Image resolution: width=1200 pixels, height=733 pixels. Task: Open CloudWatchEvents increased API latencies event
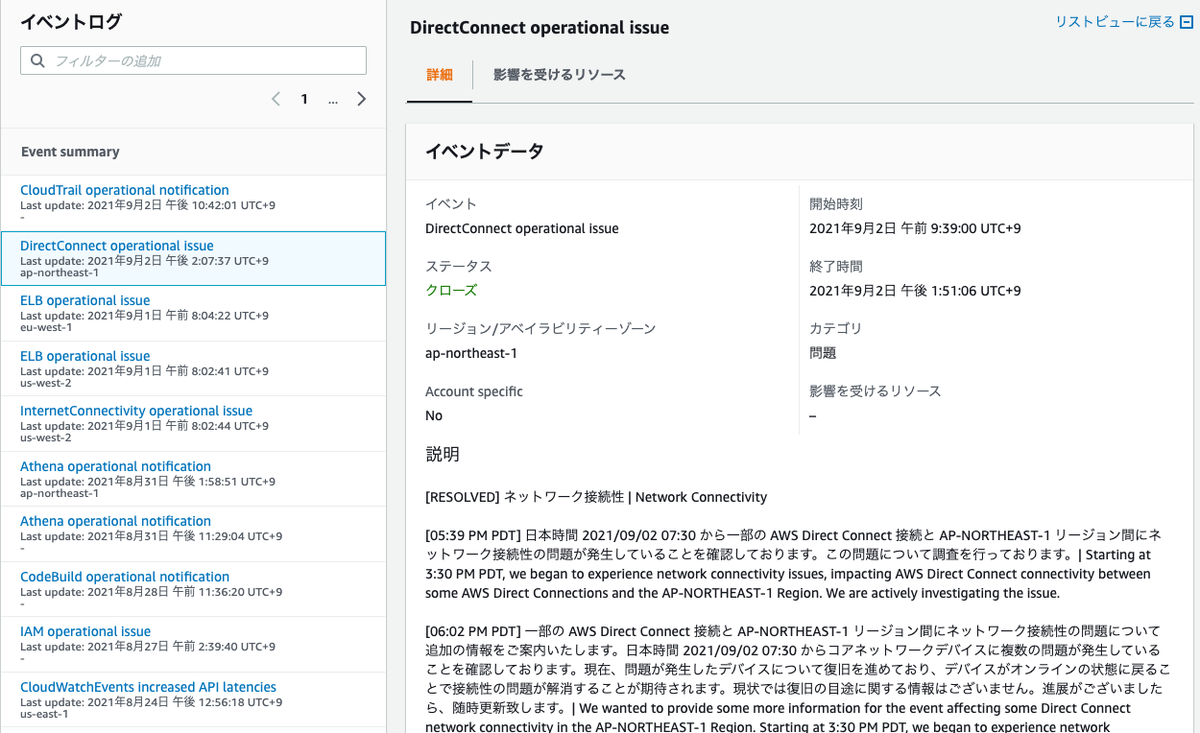coord(148,687)
